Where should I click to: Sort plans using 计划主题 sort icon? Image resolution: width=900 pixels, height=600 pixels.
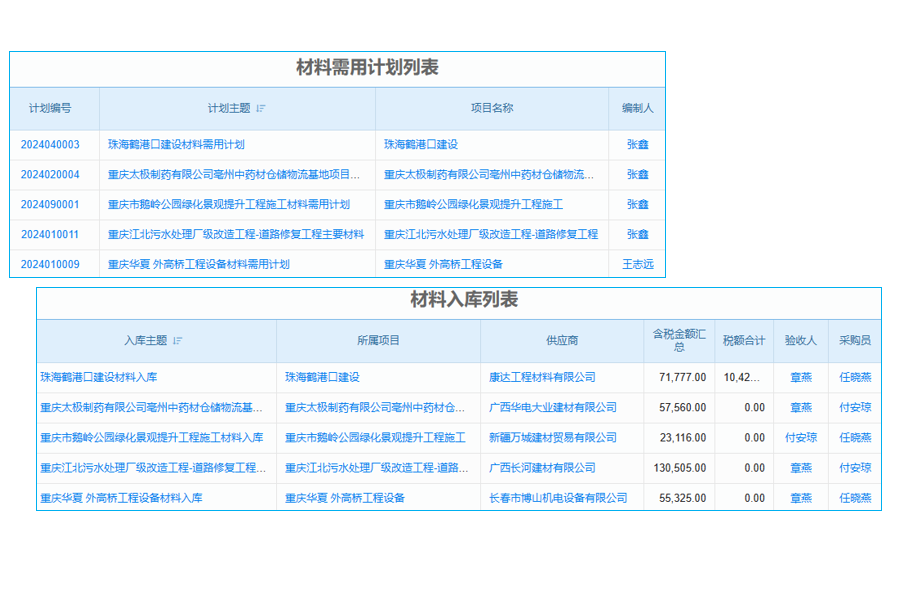click(x=259, y=109)
